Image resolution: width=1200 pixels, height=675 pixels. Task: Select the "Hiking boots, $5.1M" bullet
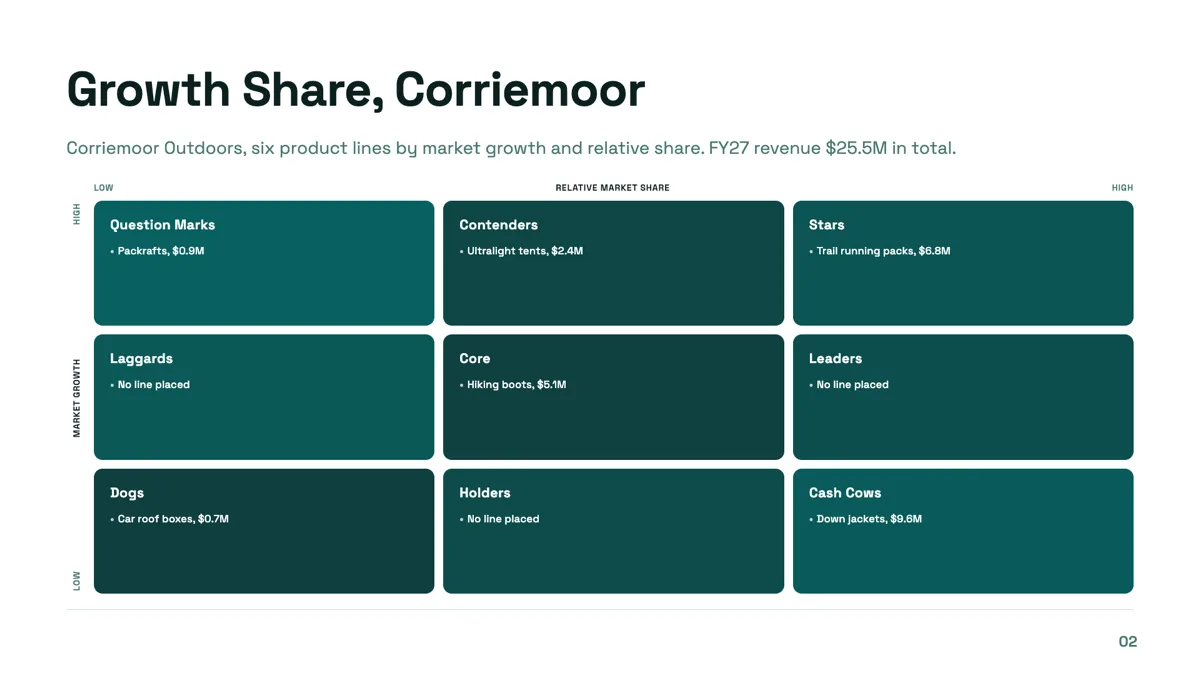tap(516, 384)
